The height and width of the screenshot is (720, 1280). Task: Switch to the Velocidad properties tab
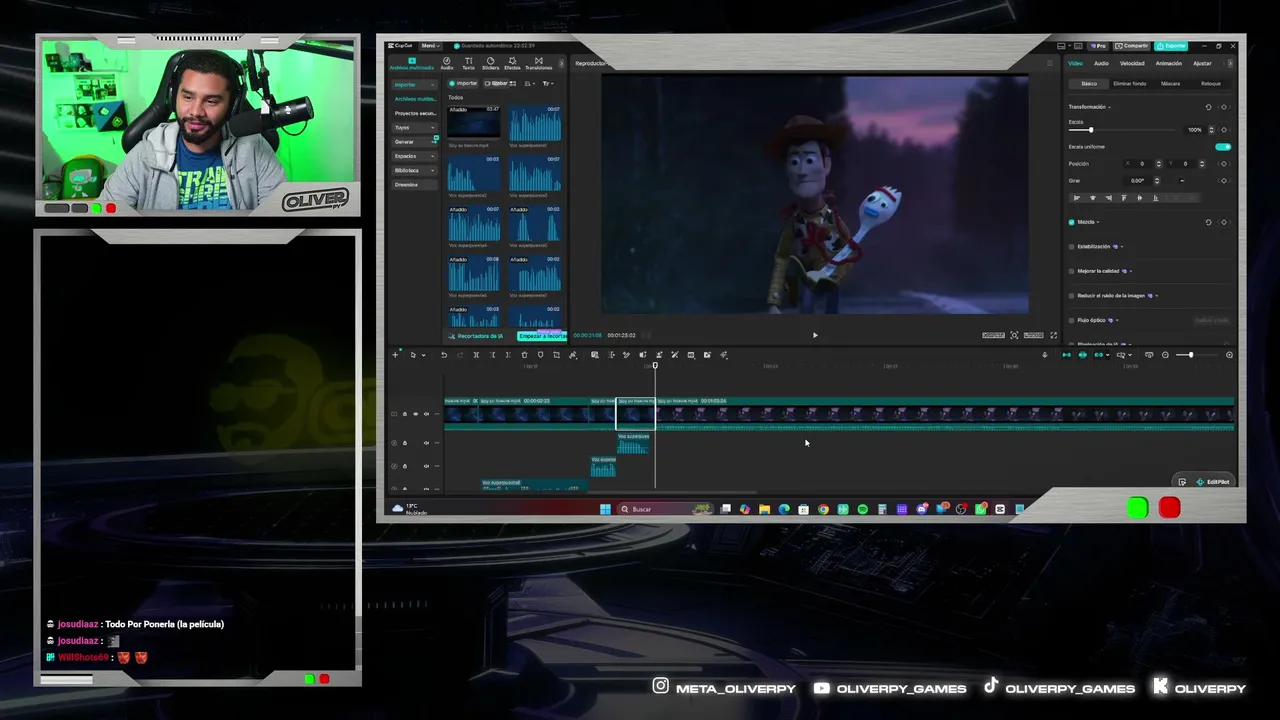click(1131, 63)
